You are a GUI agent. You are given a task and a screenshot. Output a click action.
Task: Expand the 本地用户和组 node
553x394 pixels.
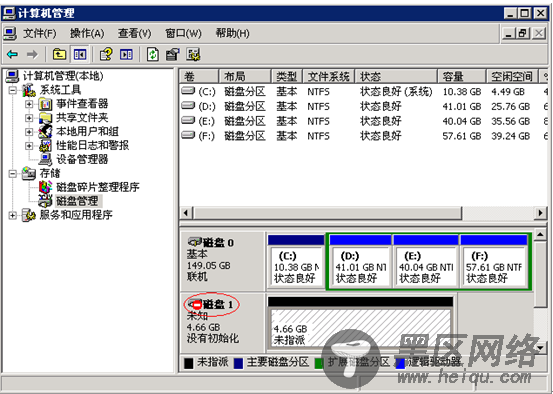tap(29, 132)
